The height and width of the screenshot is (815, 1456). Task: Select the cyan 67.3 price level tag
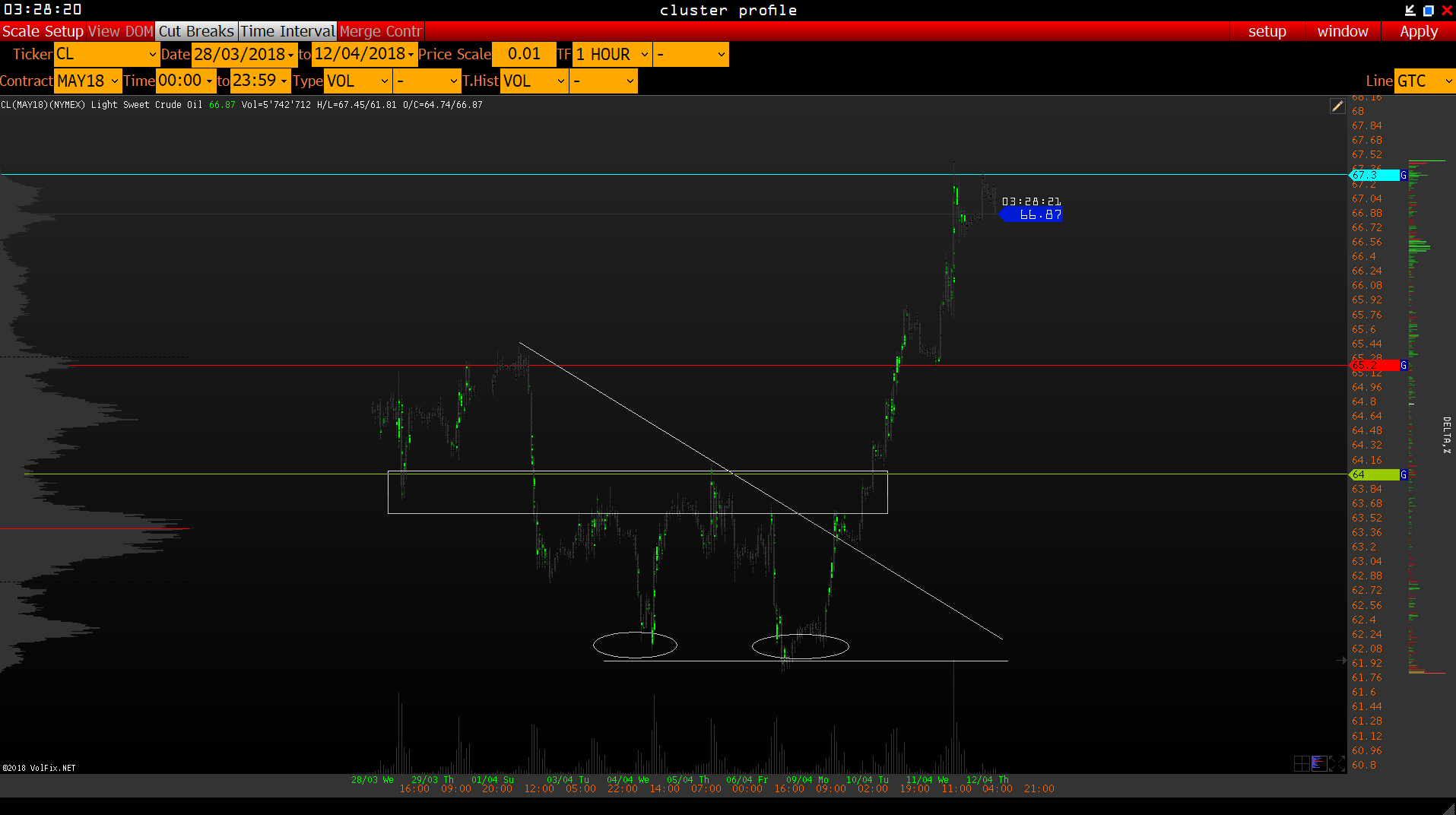click(x=1374, y=175)
